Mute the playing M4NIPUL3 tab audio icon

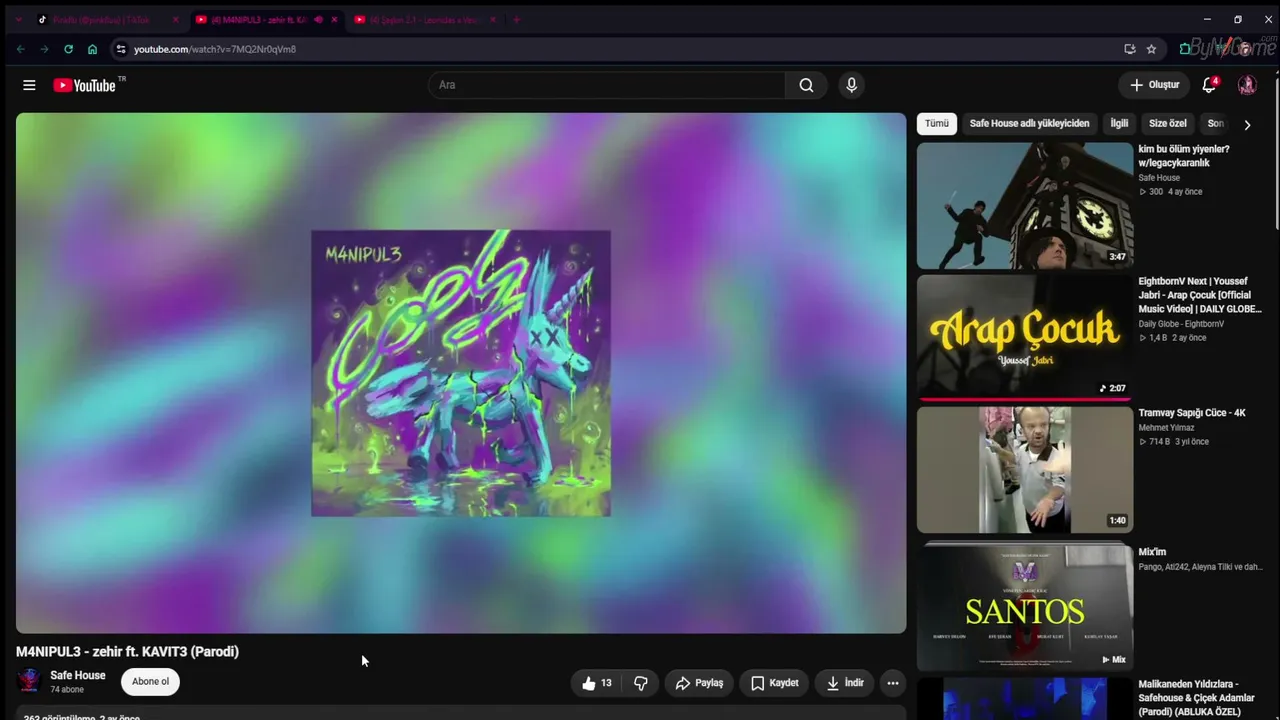(318, 19)
